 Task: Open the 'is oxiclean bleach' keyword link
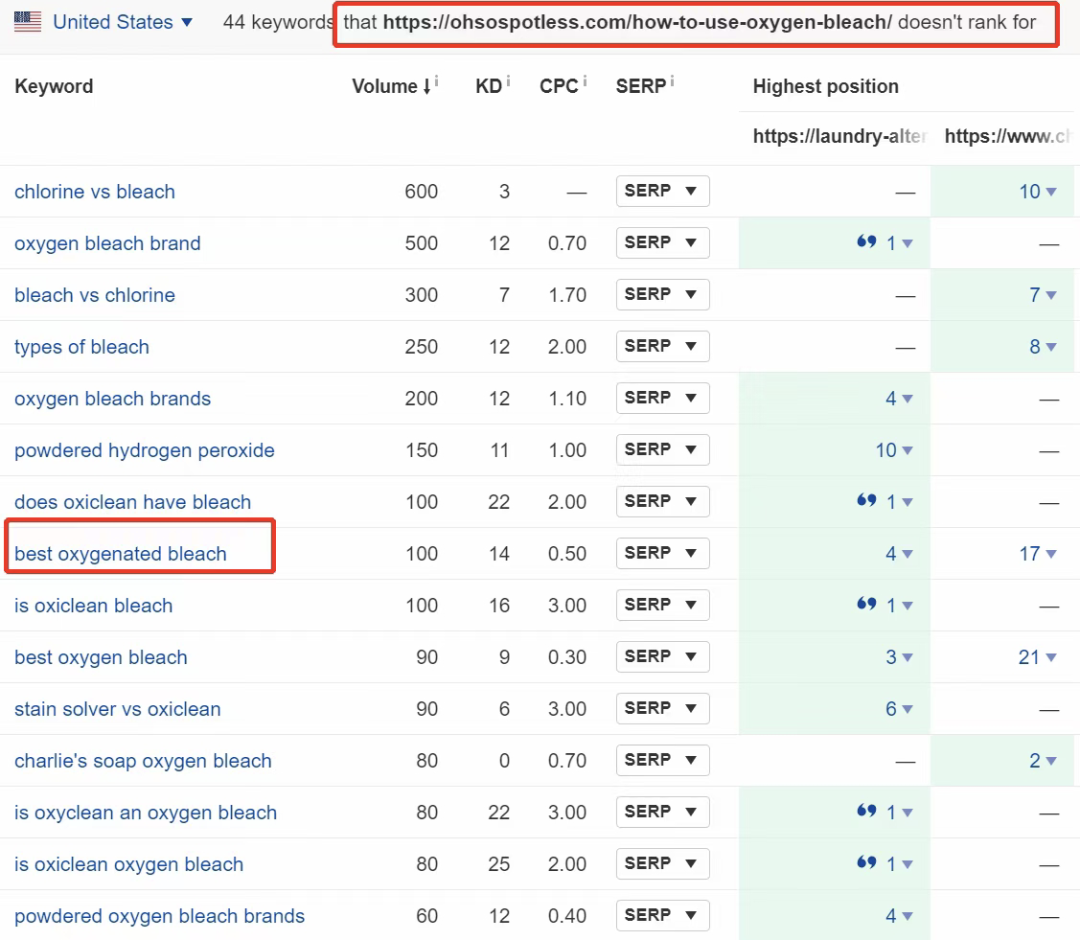click(x=93, y=605)
